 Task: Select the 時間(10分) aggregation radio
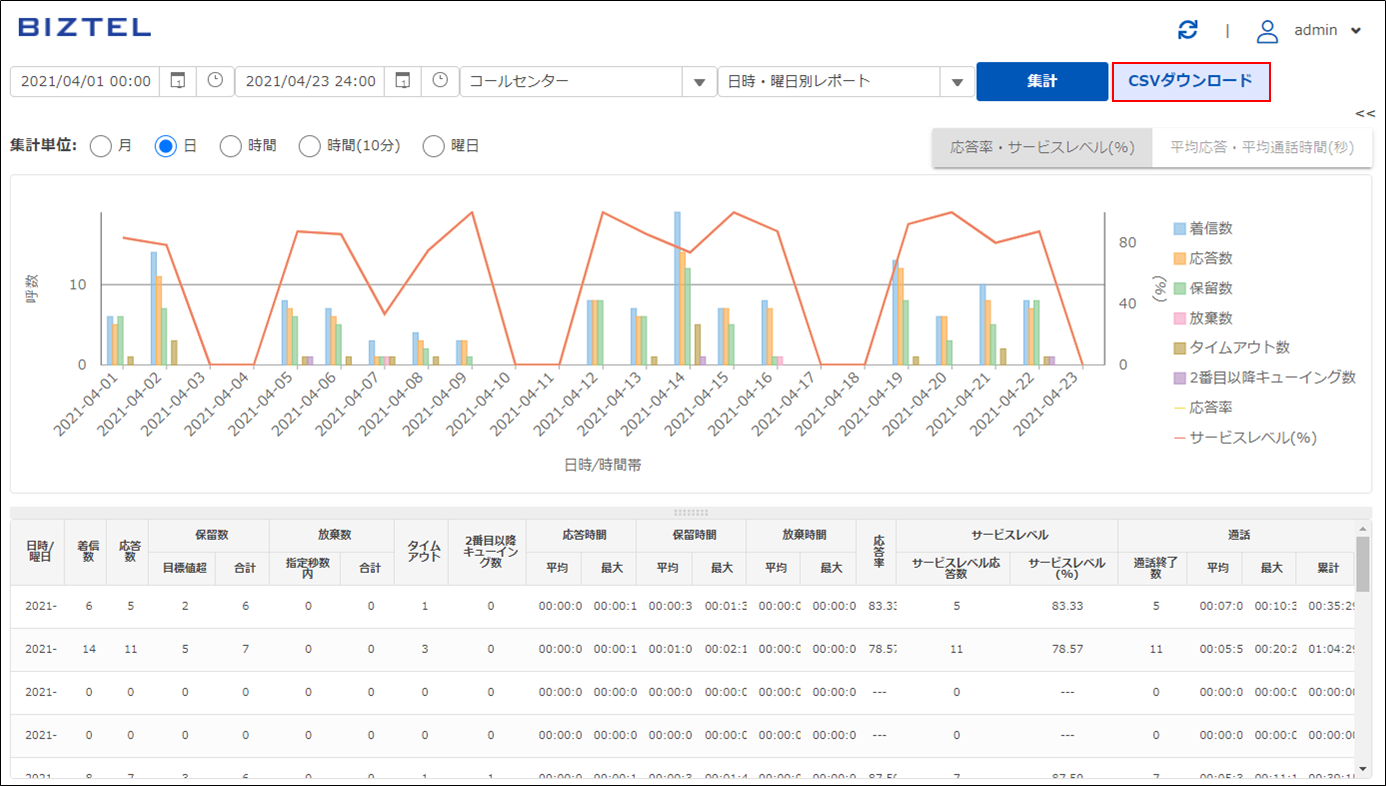[x=310, y=146]
